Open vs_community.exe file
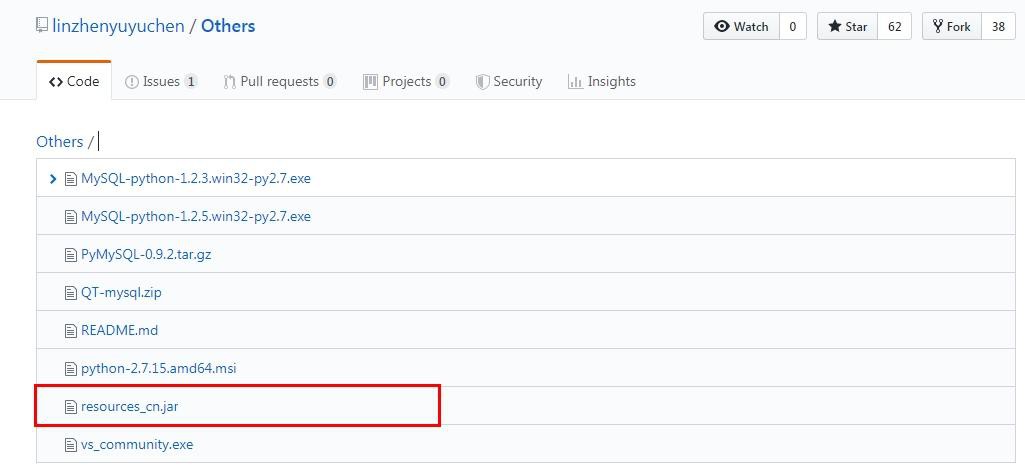This screenshot has height=465, width=1025. coord(137,445)
